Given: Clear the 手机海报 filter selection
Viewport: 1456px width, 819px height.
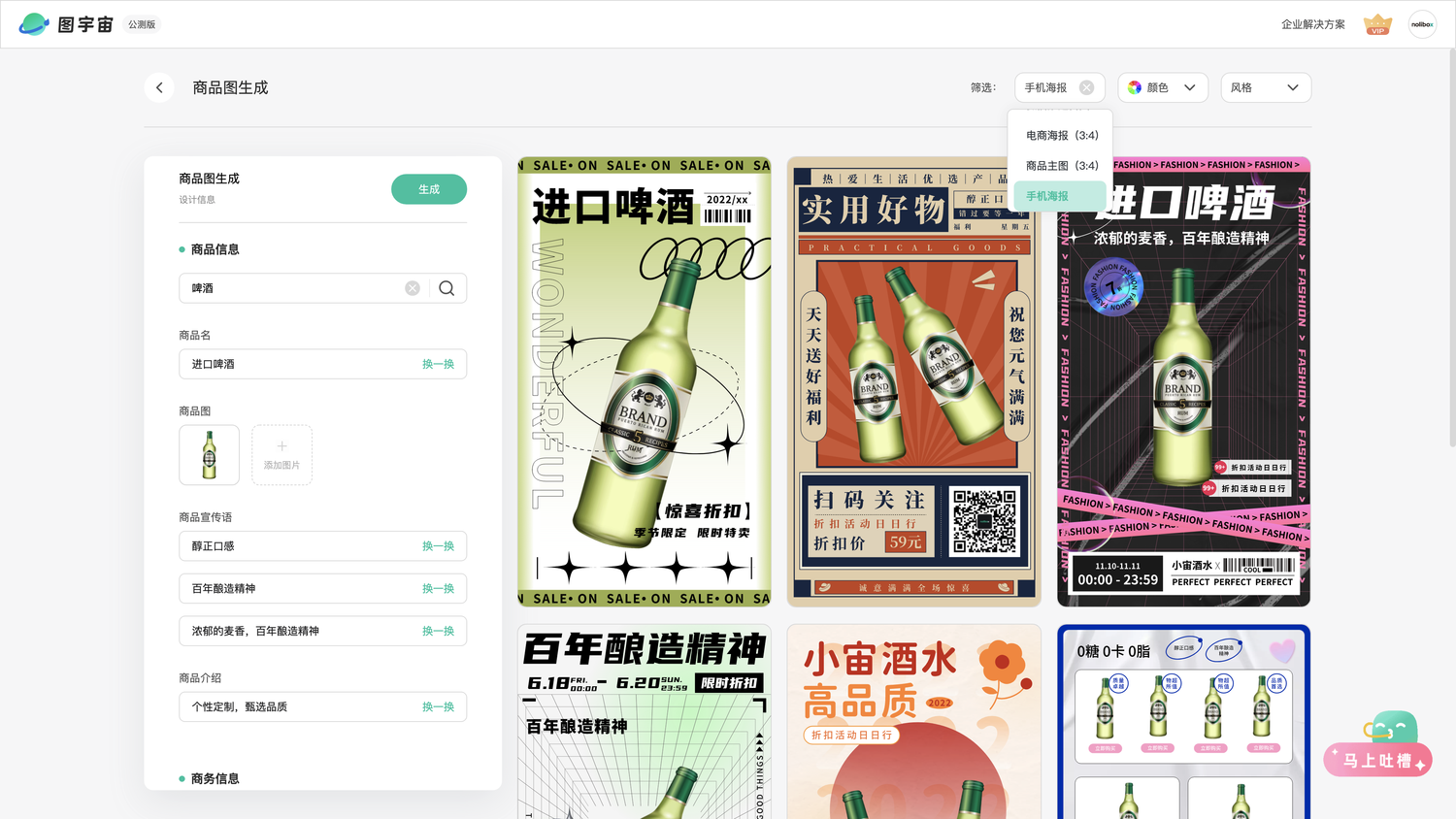Looking at the screenshot, I should 1086,87.
